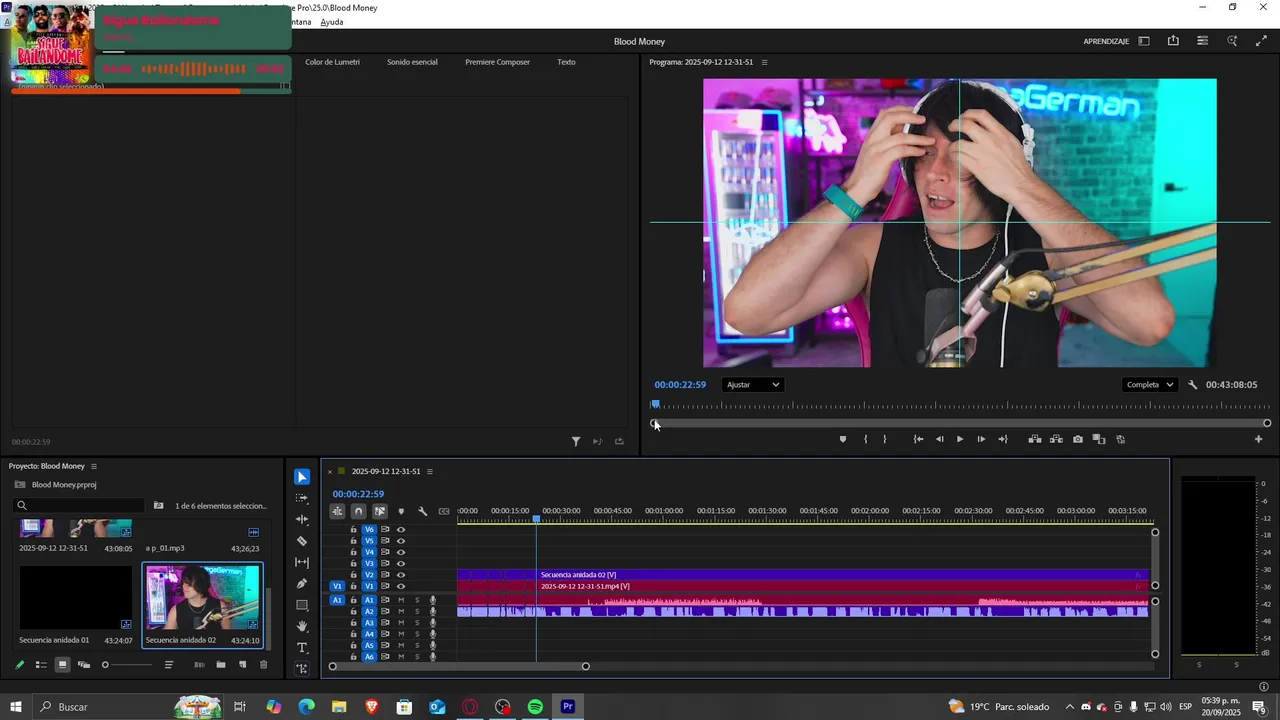1280x720 pixels.
Task: Toggle Snap in timeline (magnet icon)
Action: [358, 511]
